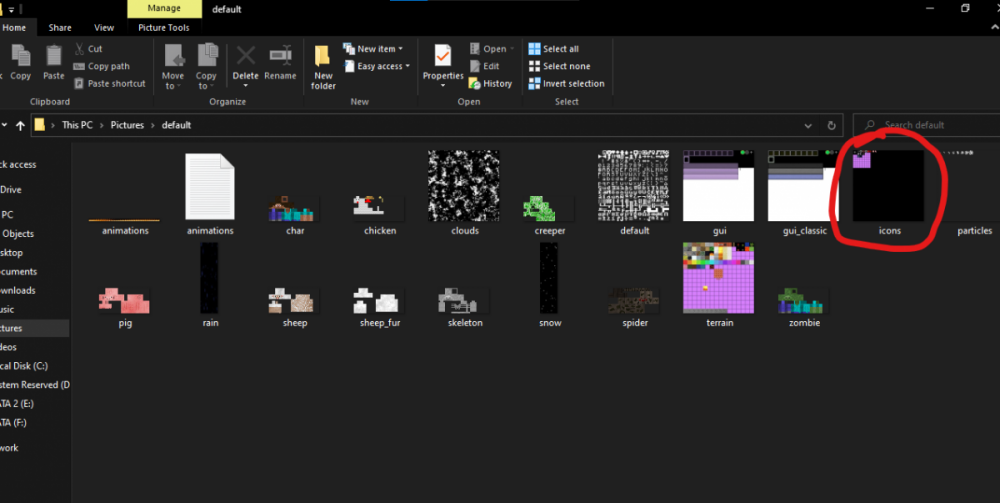The height and width of the screenshot is (503, 1000).
Task: Click History in the Open group
Action: click(x=490, y=84)
